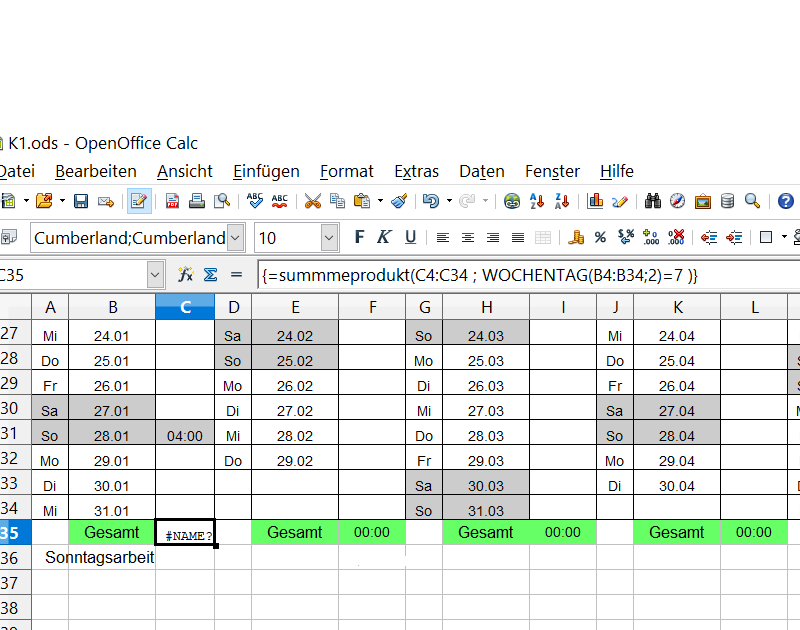Select row header 36

pyautogui.click(x=10, y=558)
